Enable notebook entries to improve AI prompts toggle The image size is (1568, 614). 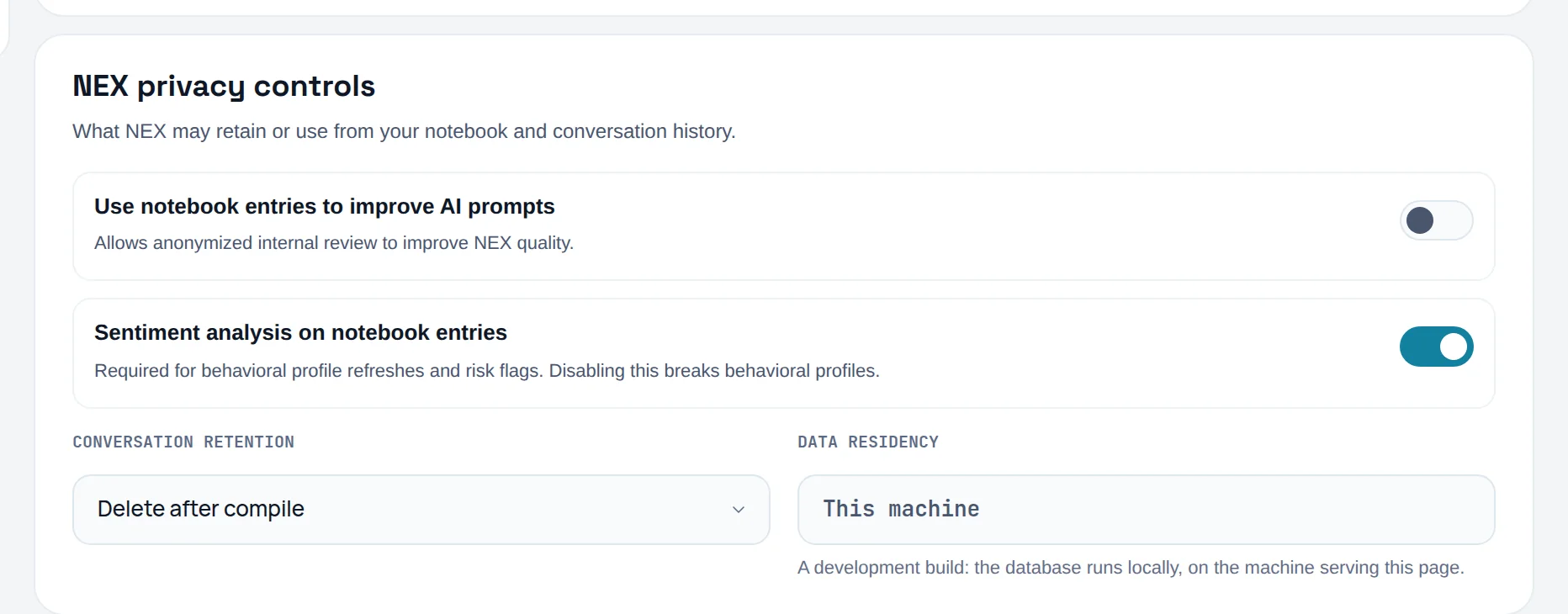tap(1436, 220)
